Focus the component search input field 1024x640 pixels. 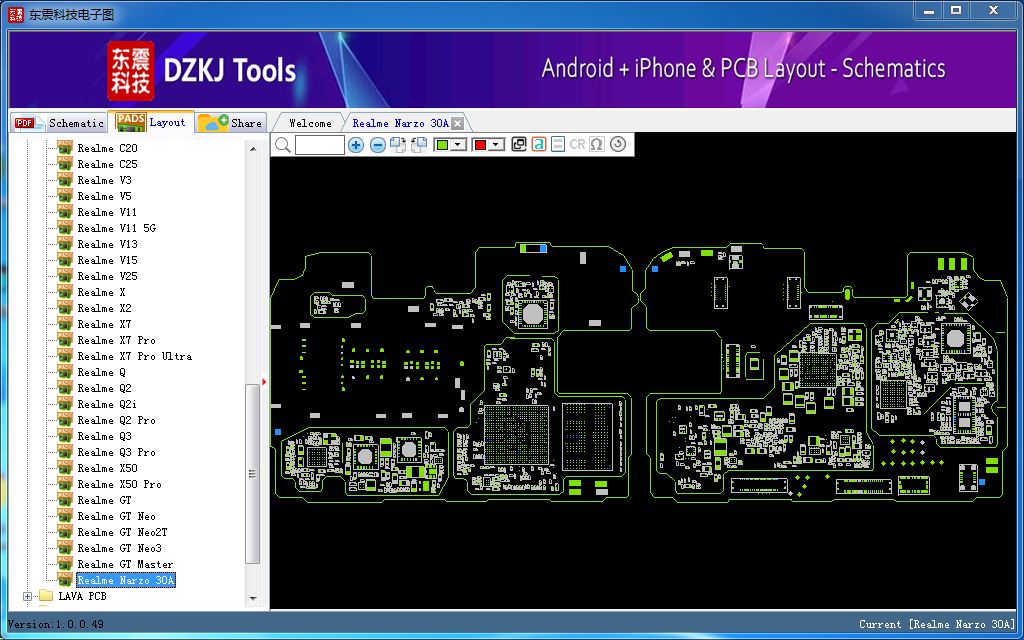(x=319, y=145)
